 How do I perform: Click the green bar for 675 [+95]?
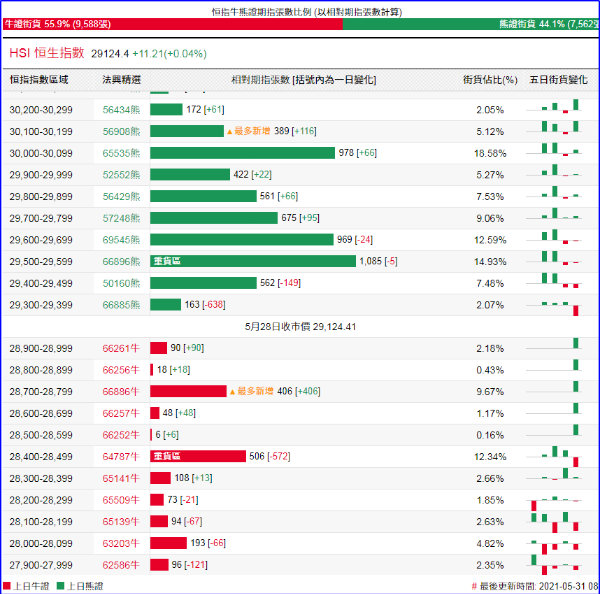coord(214,218)
